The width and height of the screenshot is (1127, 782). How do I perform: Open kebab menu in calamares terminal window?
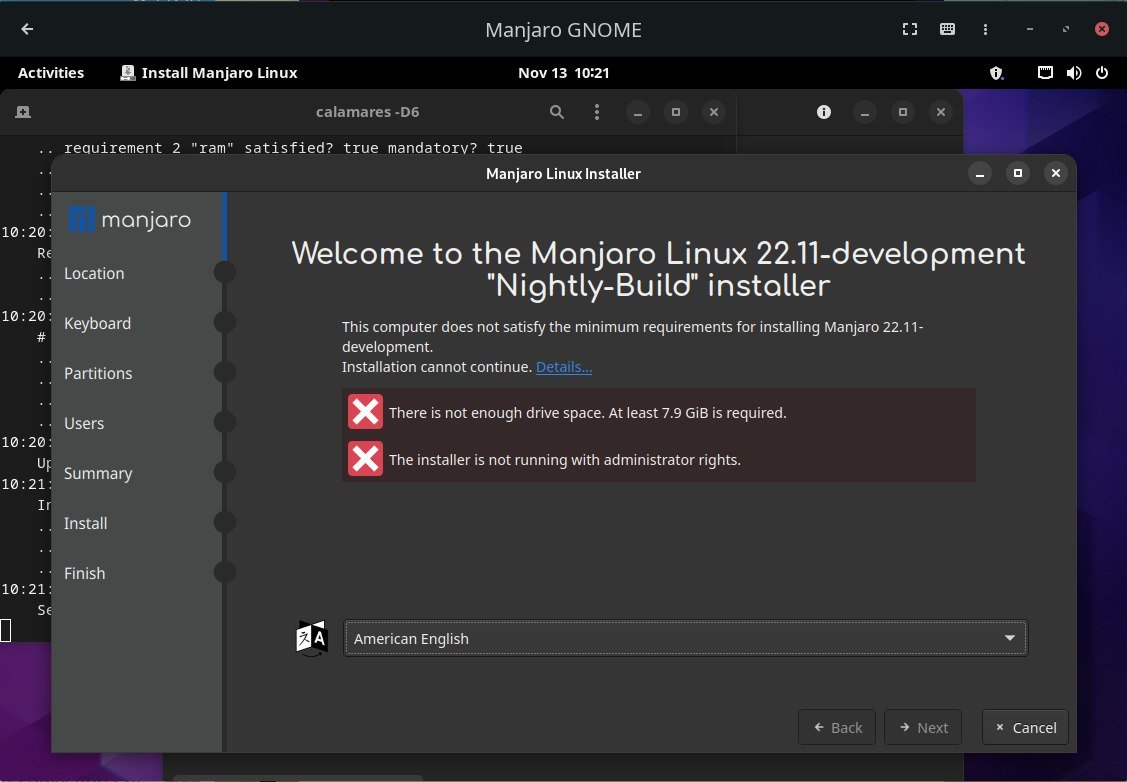[597, 112]
